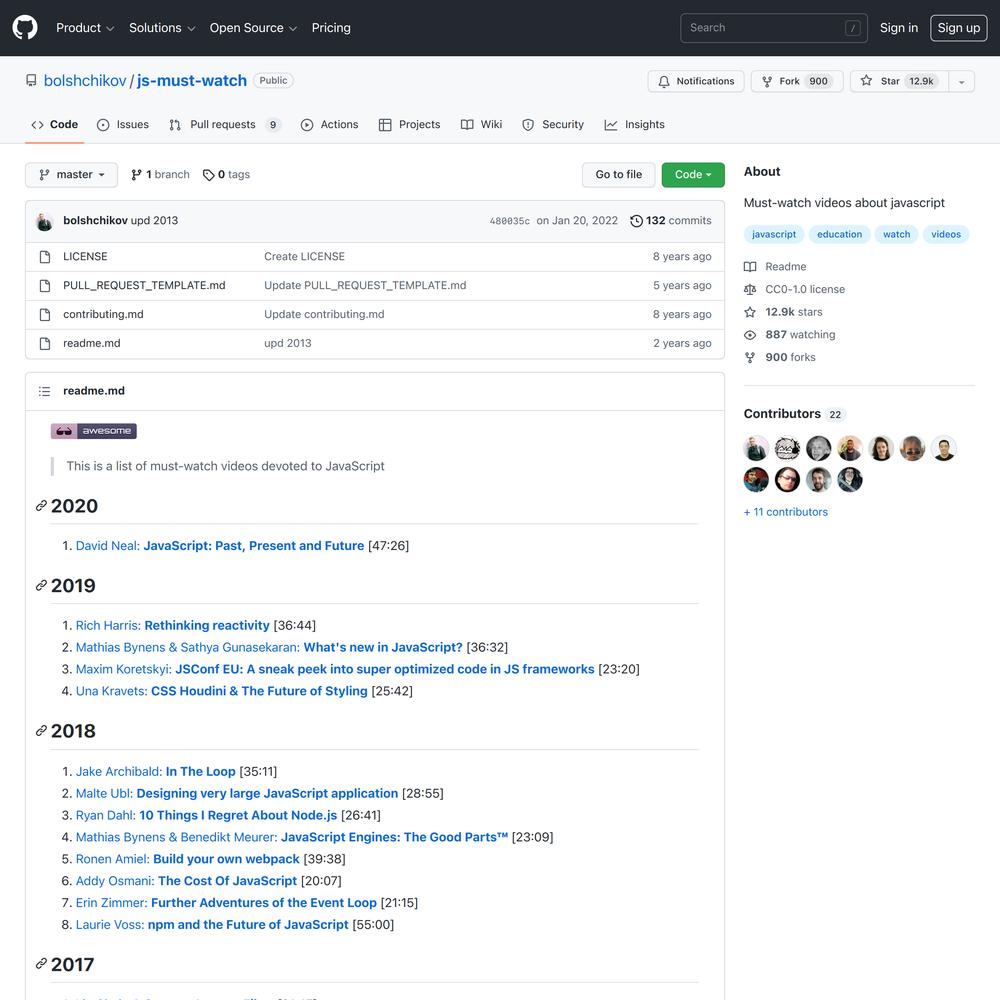Click the star icon in the Star button
Screen dimensions: 1000x1000
[x=866, y=81]
